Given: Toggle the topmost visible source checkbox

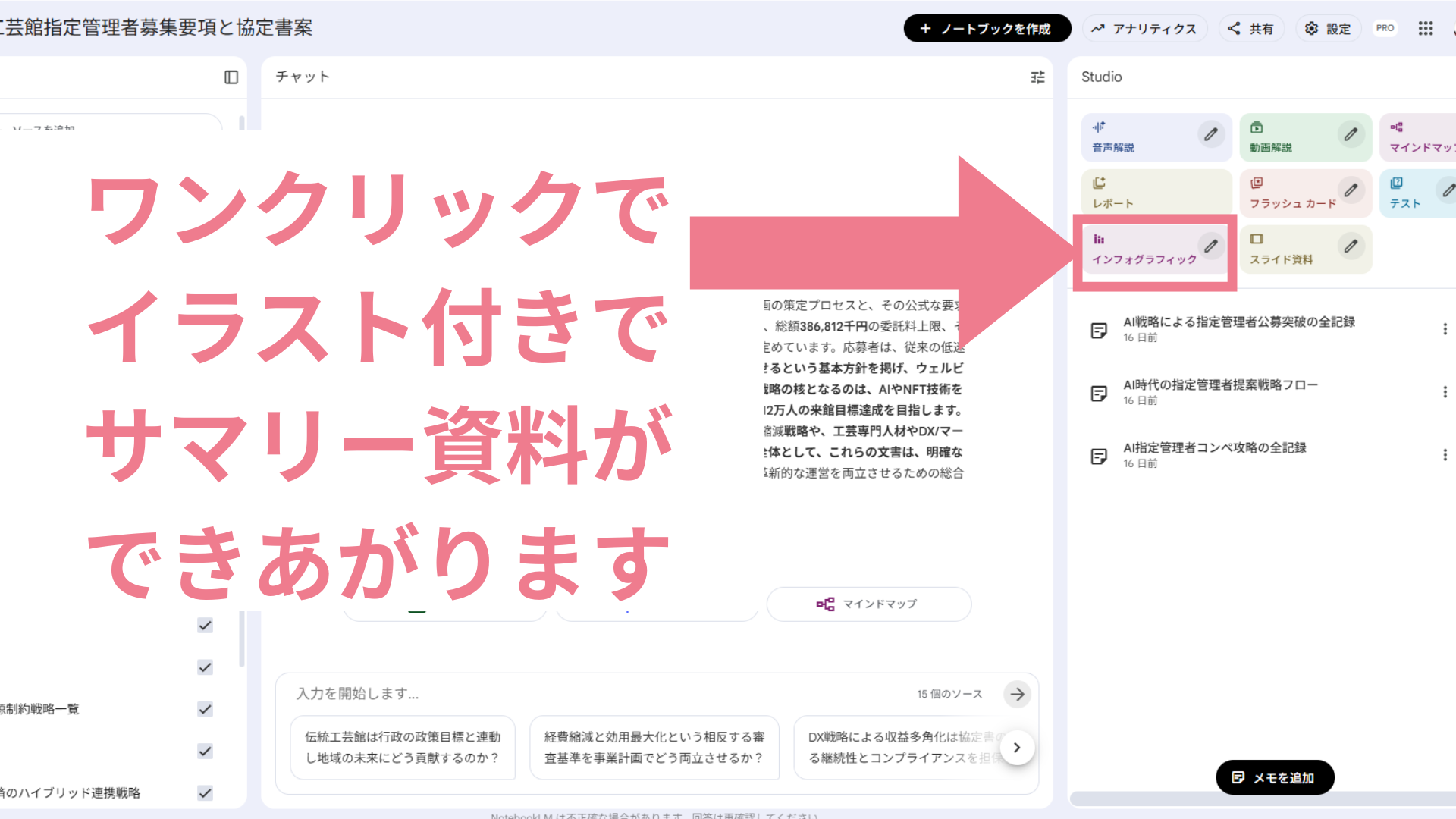Looking at the screenshot, I should click(x=205, y=626).
